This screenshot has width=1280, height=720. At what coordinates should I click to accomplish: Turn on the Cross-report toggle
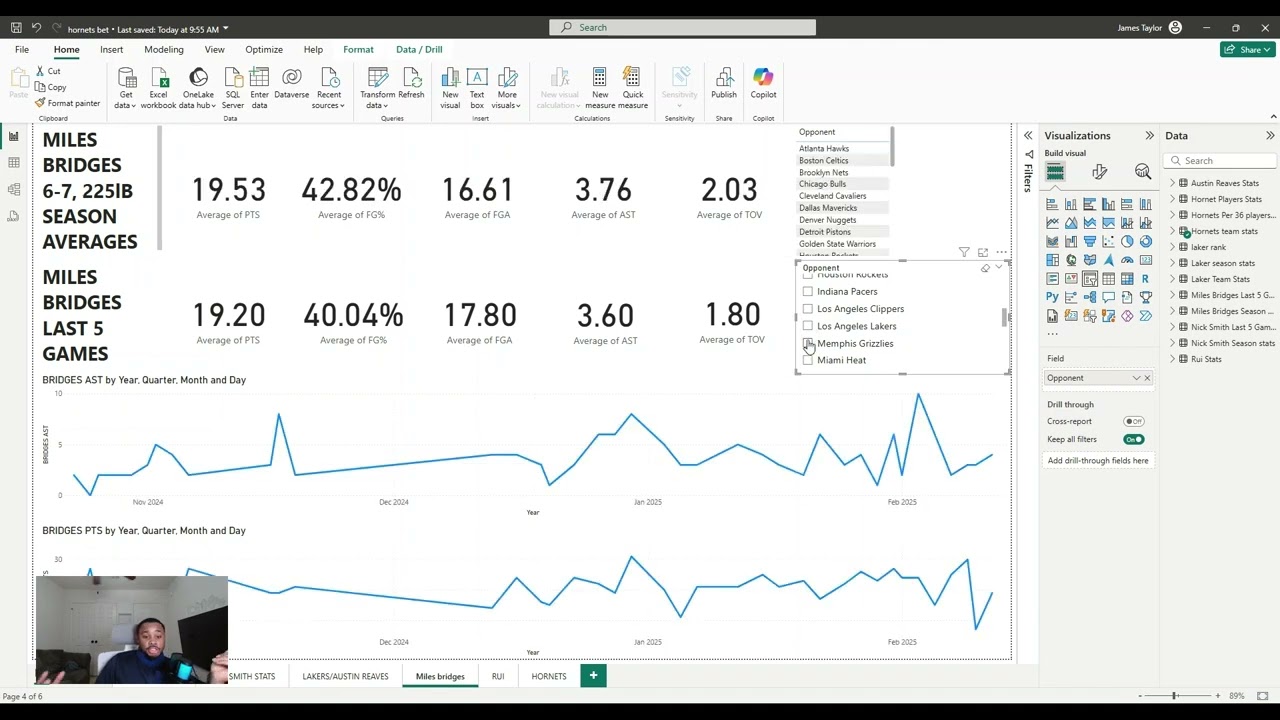coord(1133,421)
